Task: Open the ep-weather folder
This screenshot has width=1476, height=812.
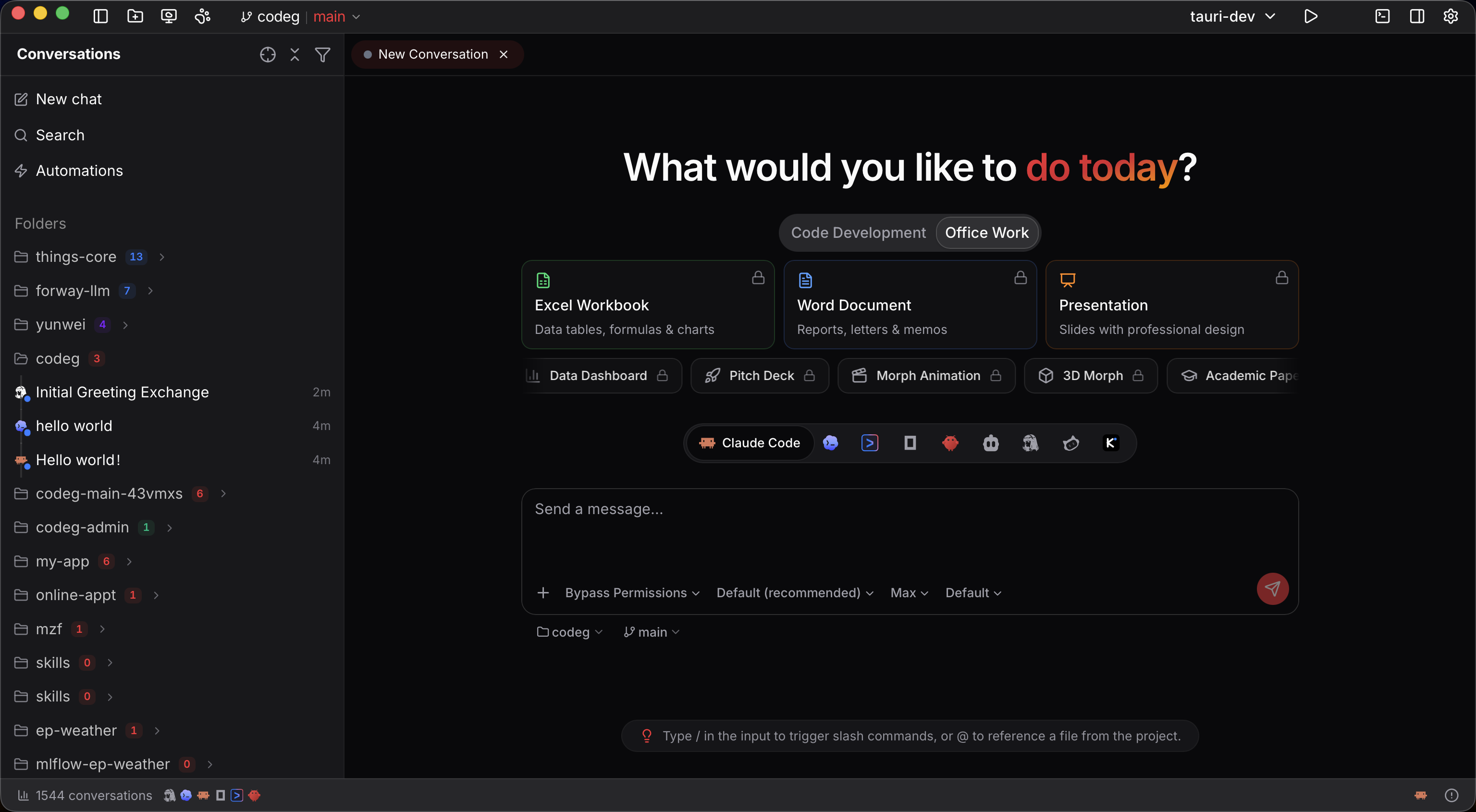Action: (76, 731)
